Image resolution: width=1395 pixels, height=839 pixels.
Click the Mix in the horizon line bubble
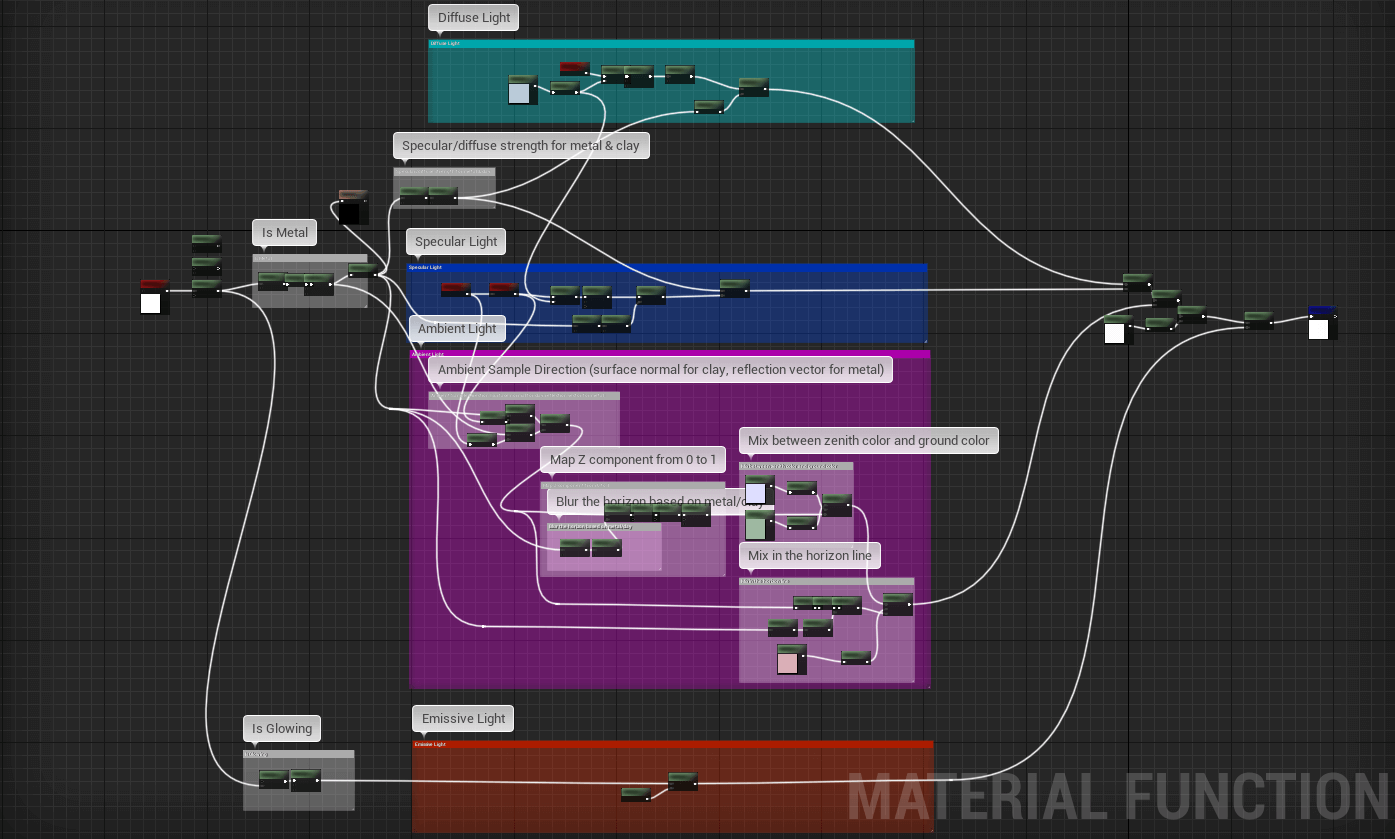click(809, 555)
